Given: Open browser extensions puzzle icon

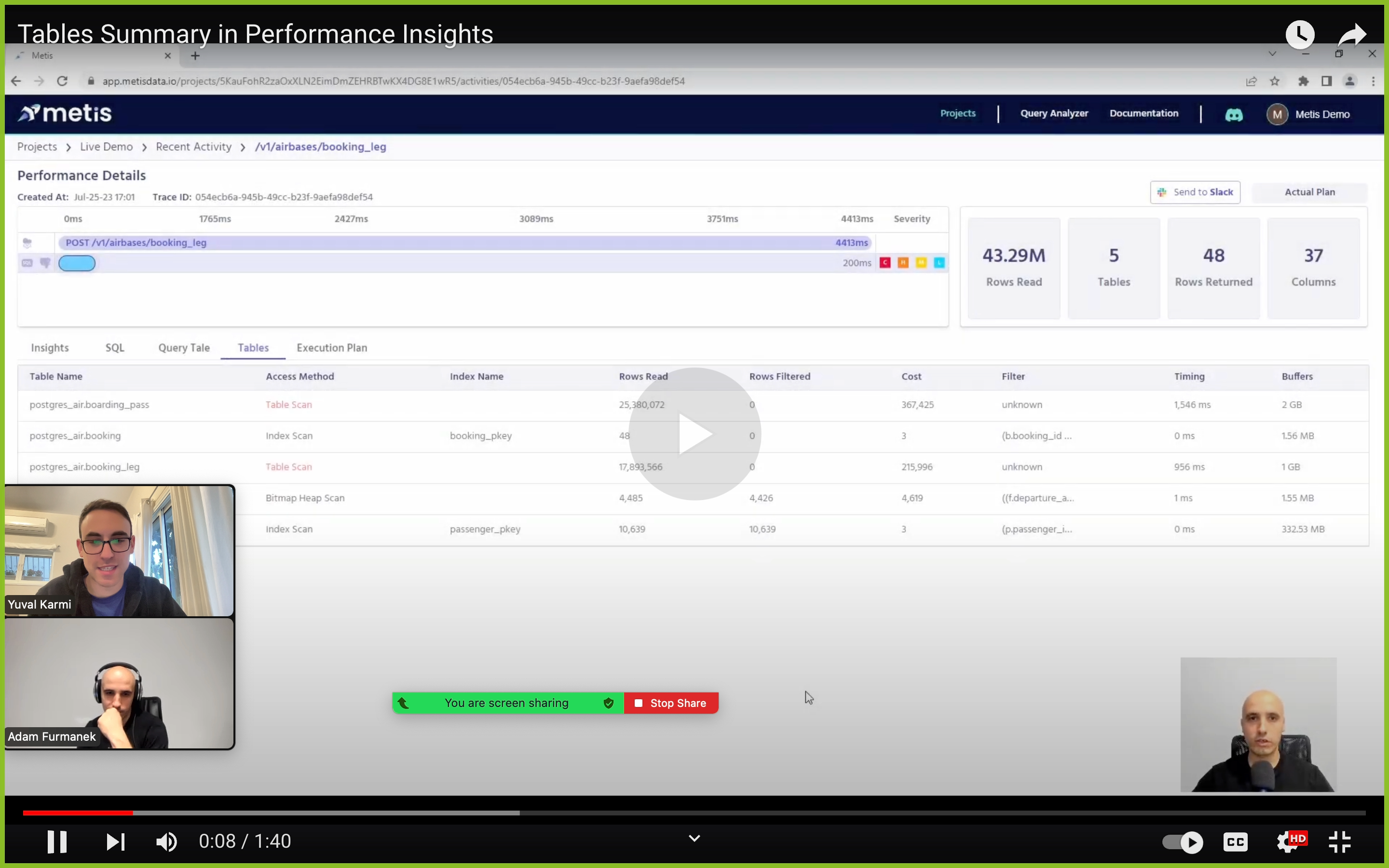Looking at the screenshot, I should point(1303,81).
